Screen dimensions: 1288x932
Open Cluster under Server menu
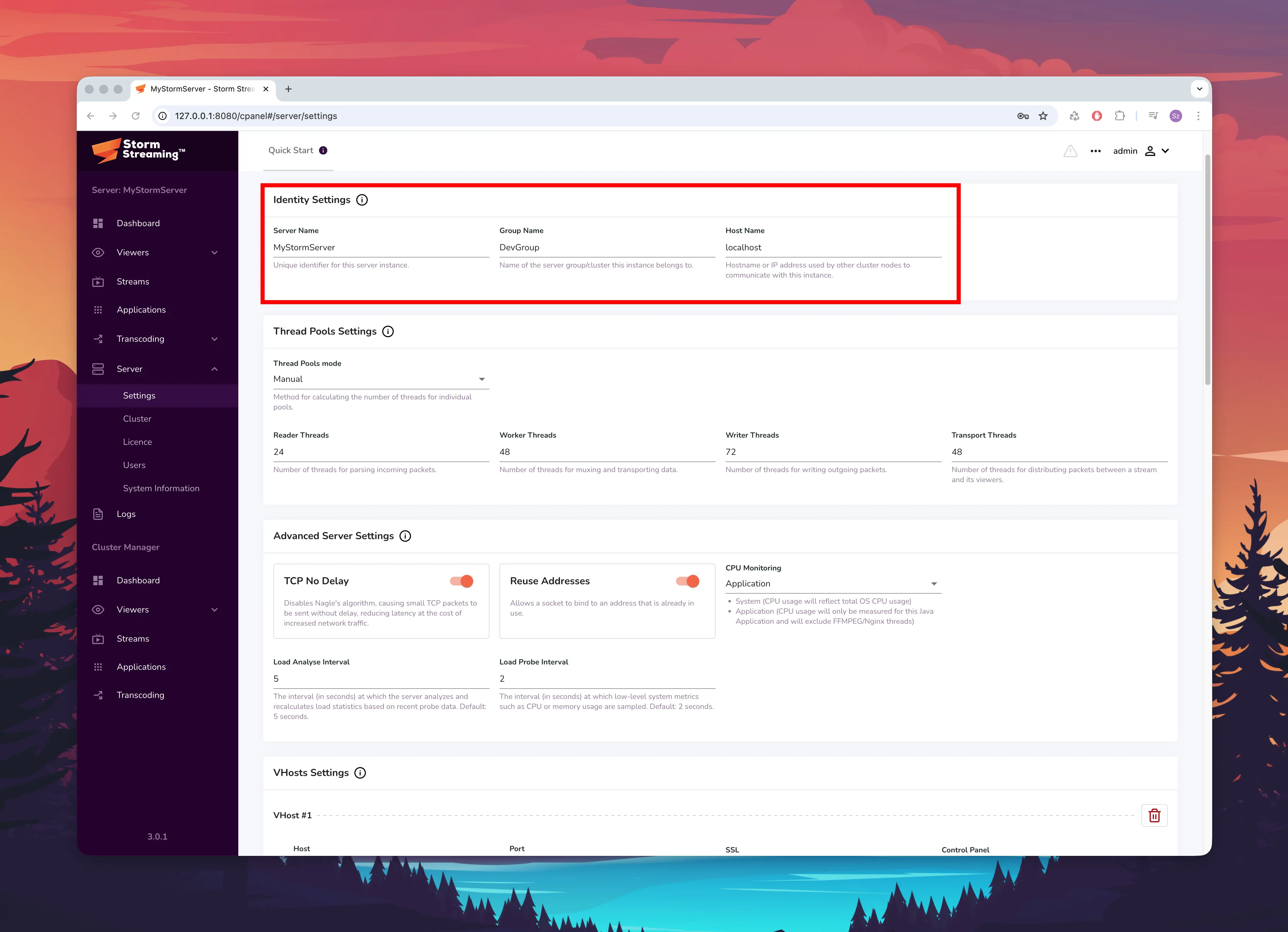tap(137, 419)
